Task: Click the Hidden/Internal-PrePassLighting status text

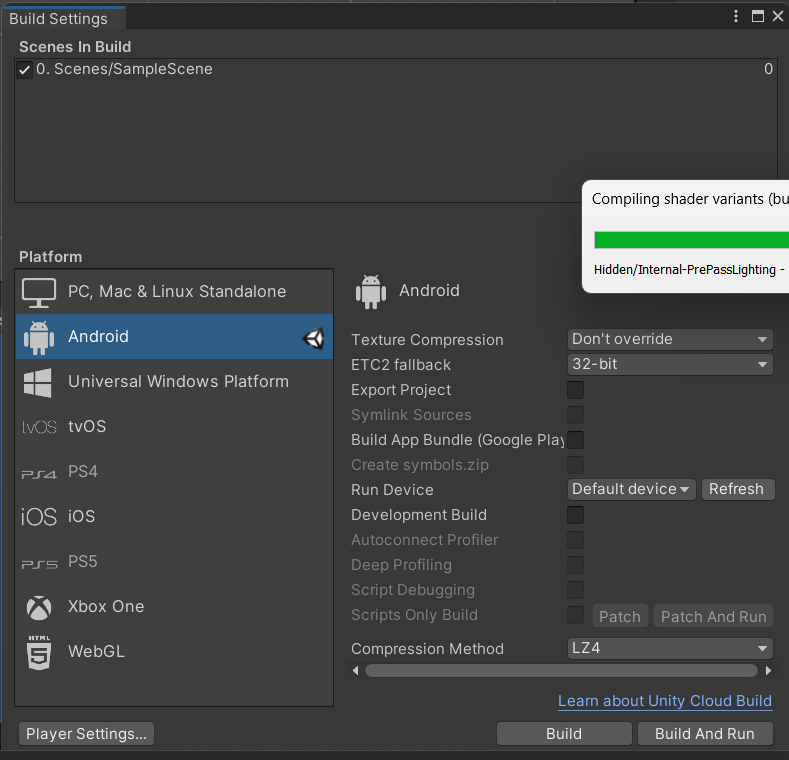Action: (689, 270)
